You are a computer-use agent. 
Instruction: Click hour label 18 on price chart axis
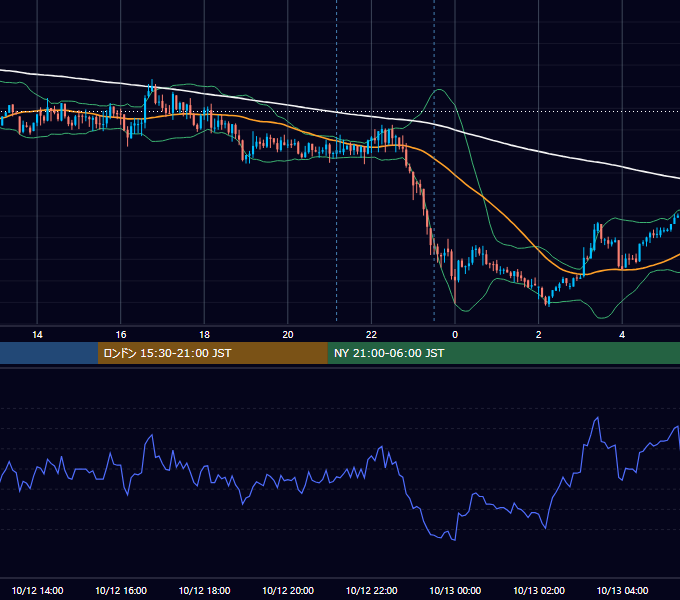click(204, 335)
